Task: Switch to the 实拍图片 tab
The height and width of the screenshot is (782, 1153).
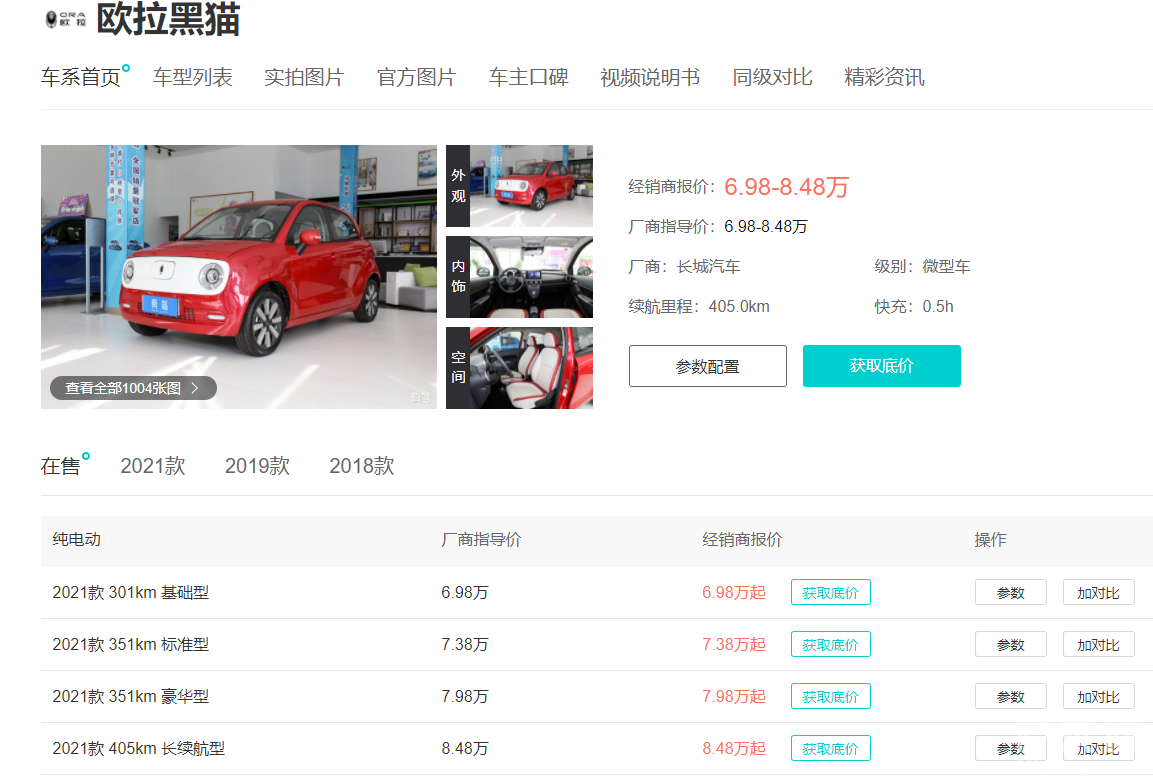Action: [x=304, y=78]
